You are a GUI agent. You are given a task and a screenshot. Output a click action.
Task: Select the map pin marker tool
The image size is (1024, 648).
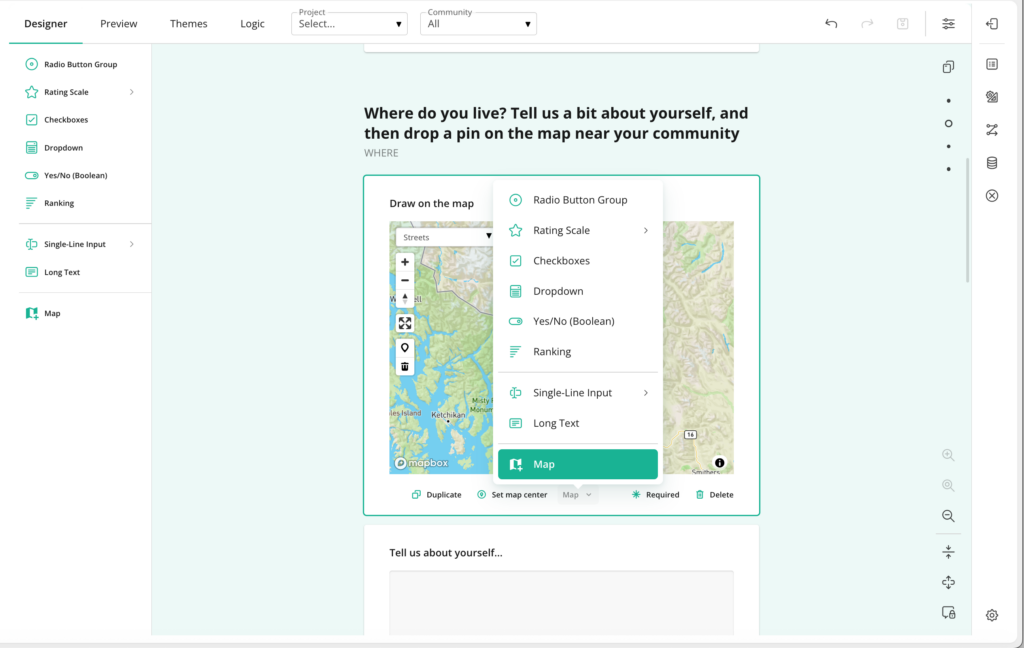point(405,348)
